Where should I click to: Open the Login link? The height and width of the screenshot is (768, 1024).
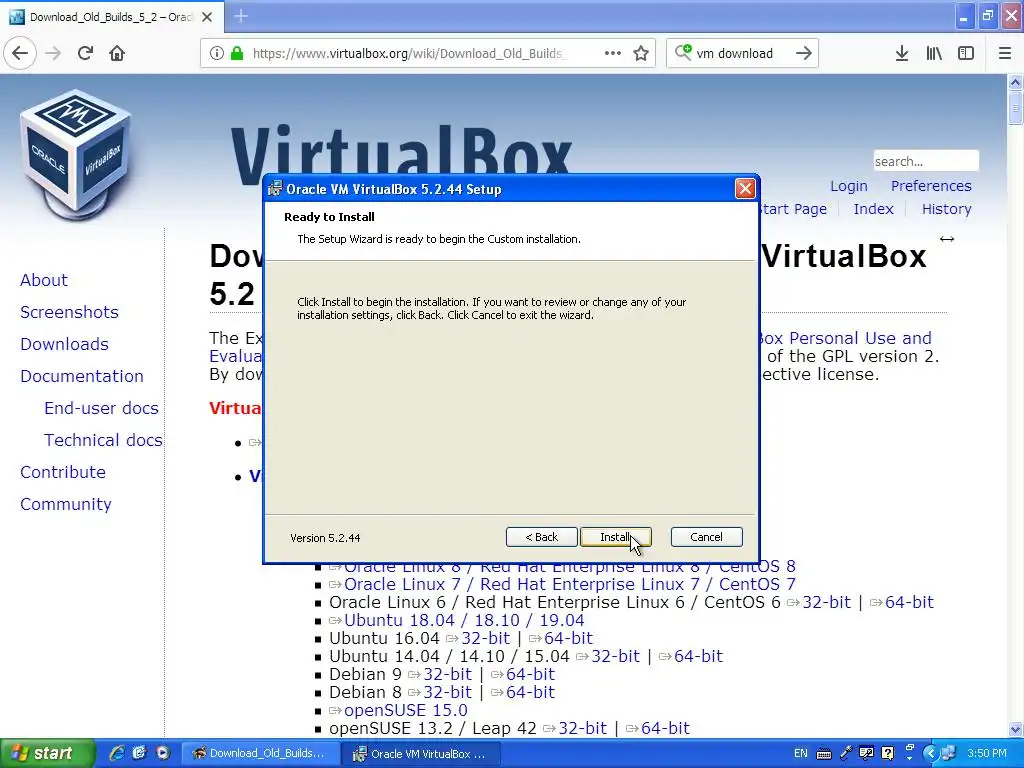pos(849,186)
